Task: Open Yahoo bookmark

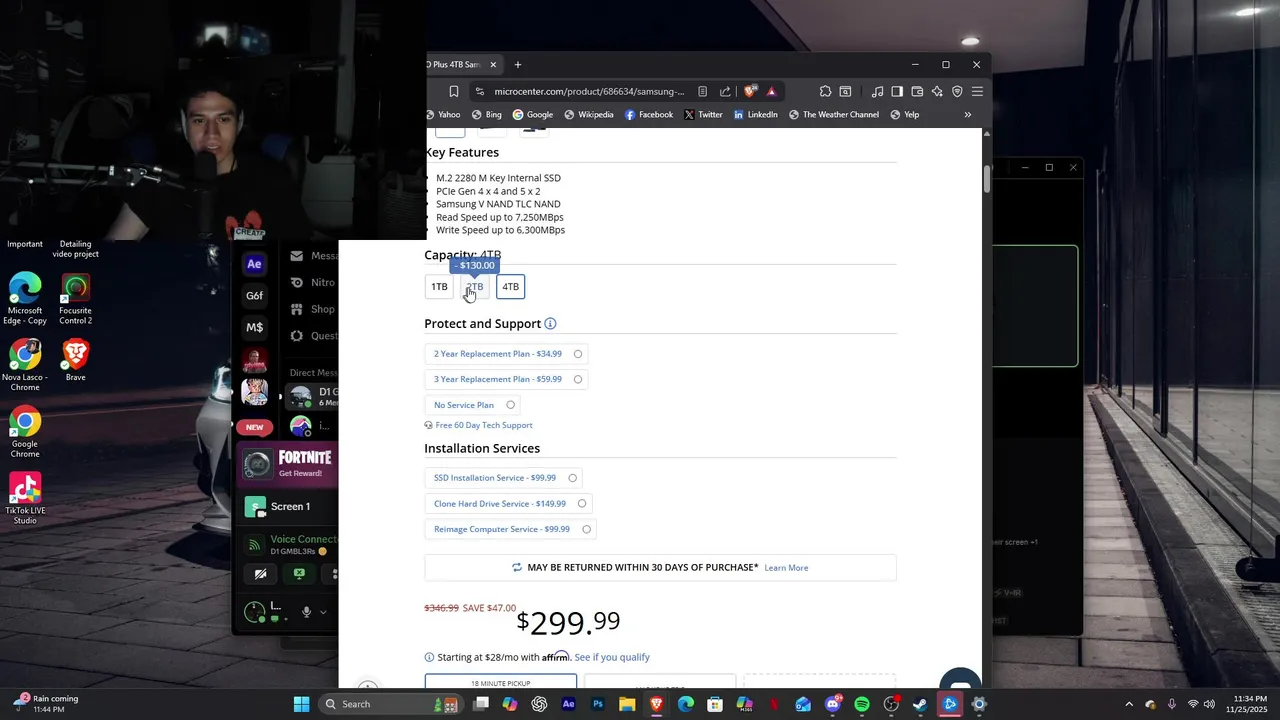Action: point(443,115)
